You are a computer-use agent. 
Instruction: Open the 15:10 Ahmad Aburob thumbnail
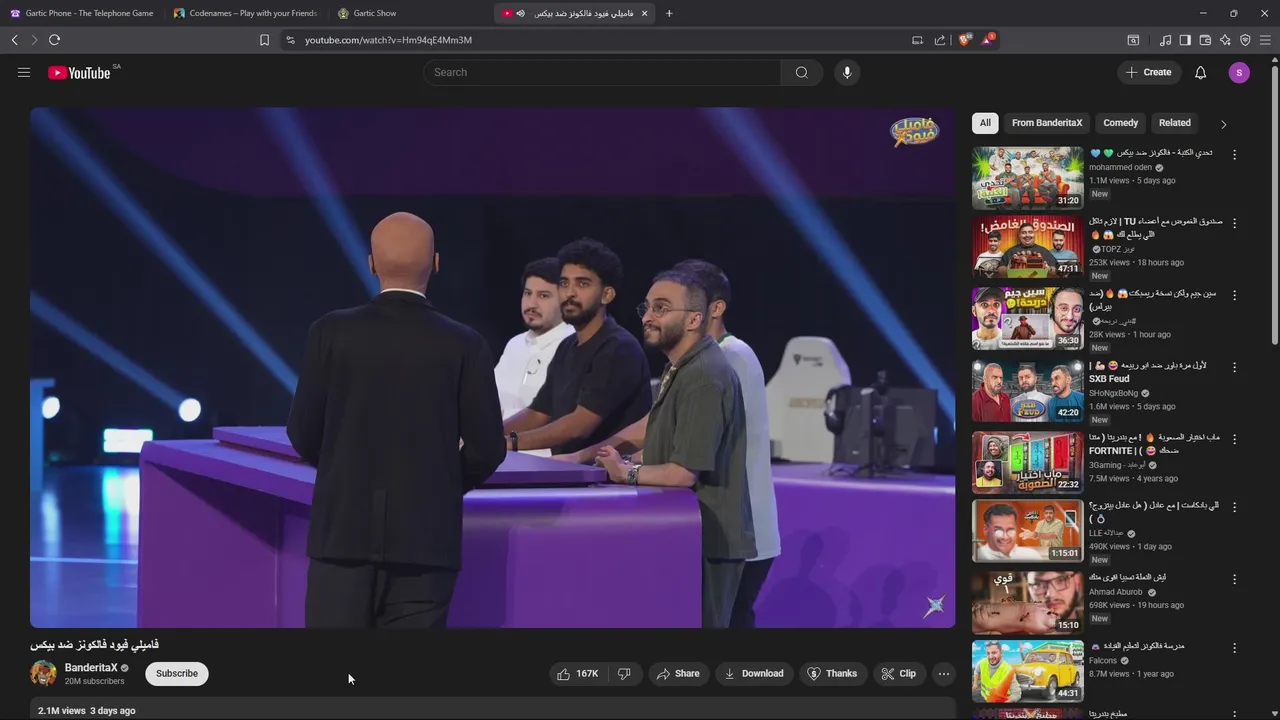(x=1027, y=602)
